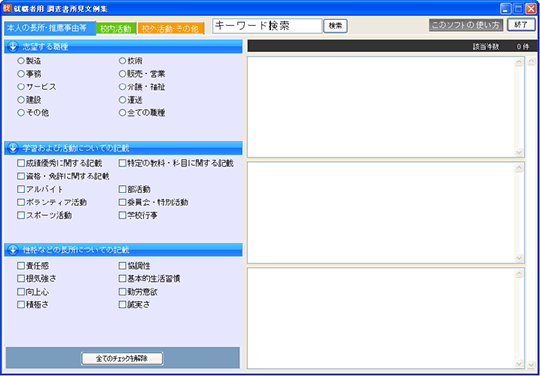This screenshot has width=540, height=376.
Task: Enable the 向上心 checkbox
Action: pyautogui.click(x=21, y=292)
